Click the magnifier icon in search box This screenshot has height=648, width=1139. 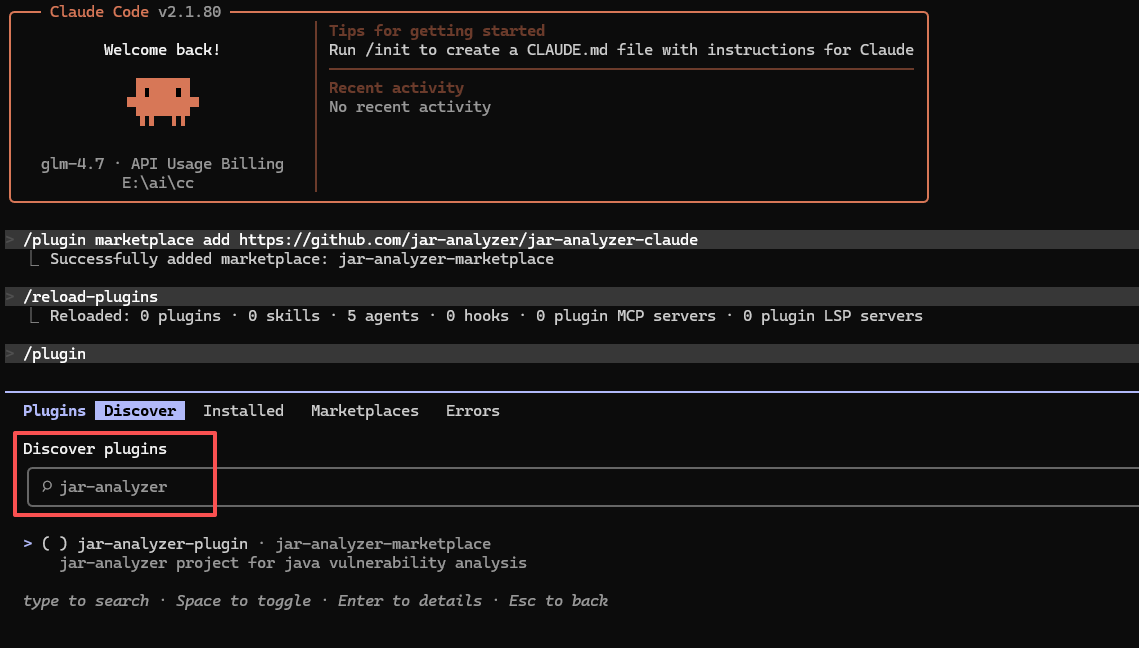[46, 486]
